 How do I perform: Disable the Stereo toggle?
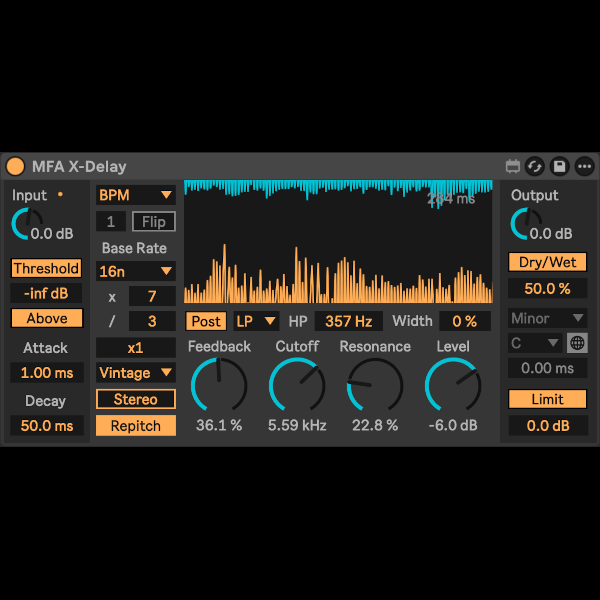pos(135,399)
